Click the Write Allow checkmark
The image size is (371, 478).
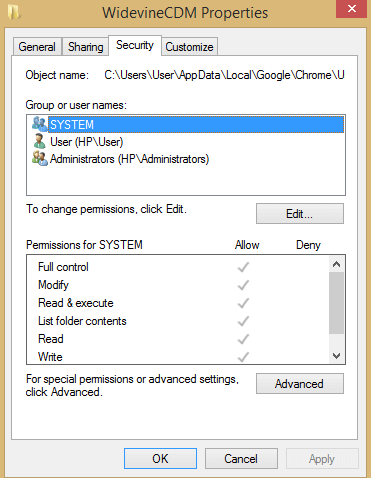click(x=243, y=357)
